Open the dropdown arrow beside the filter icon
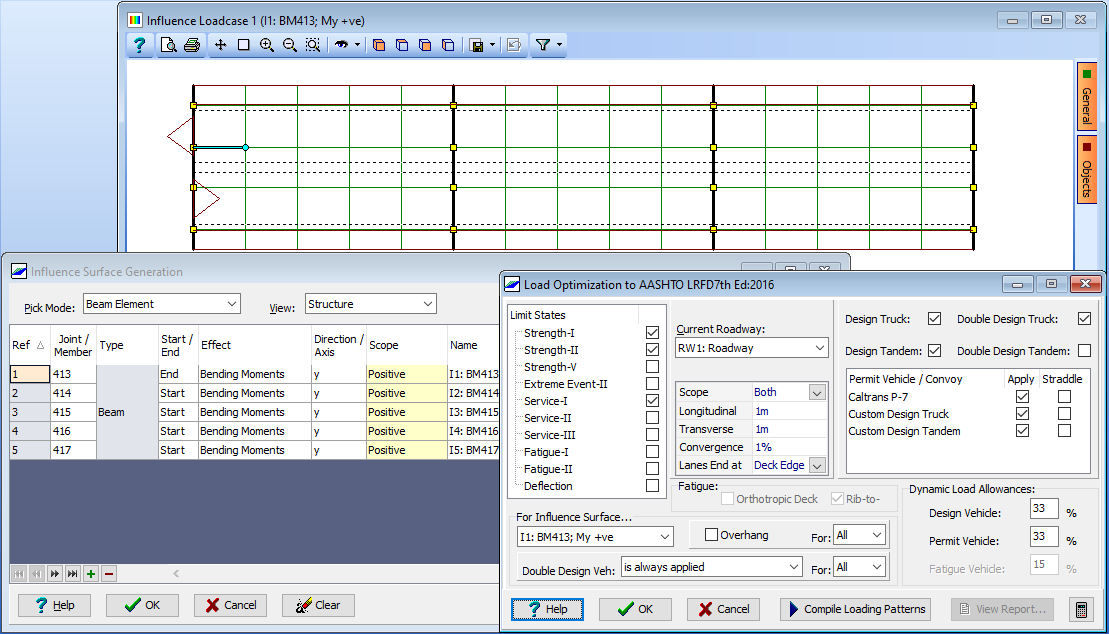The image size is (1109, 634). tap(559, 45)
